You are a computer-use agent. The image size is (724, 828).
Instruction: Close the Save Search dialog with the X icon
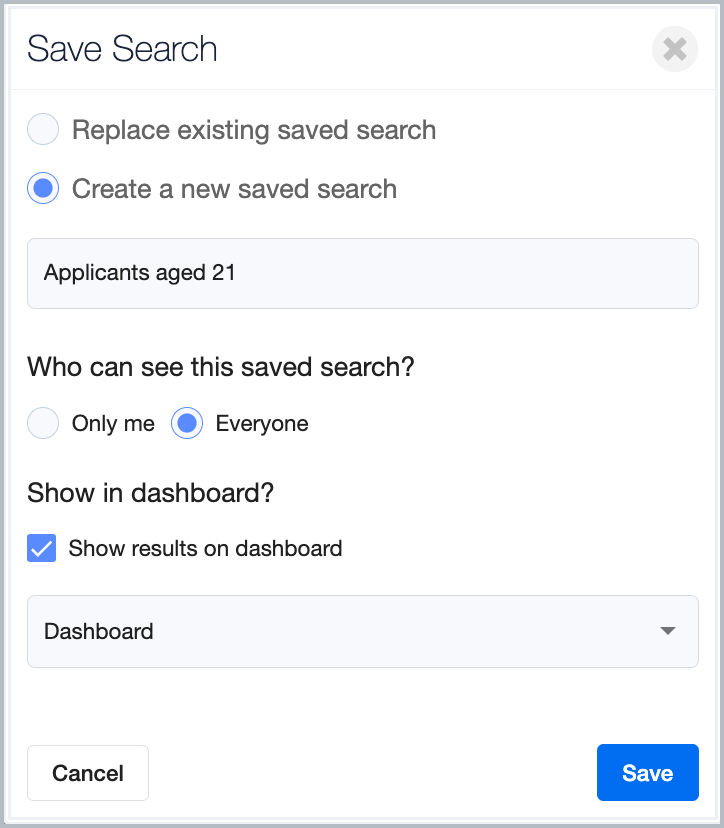[674, 49]
